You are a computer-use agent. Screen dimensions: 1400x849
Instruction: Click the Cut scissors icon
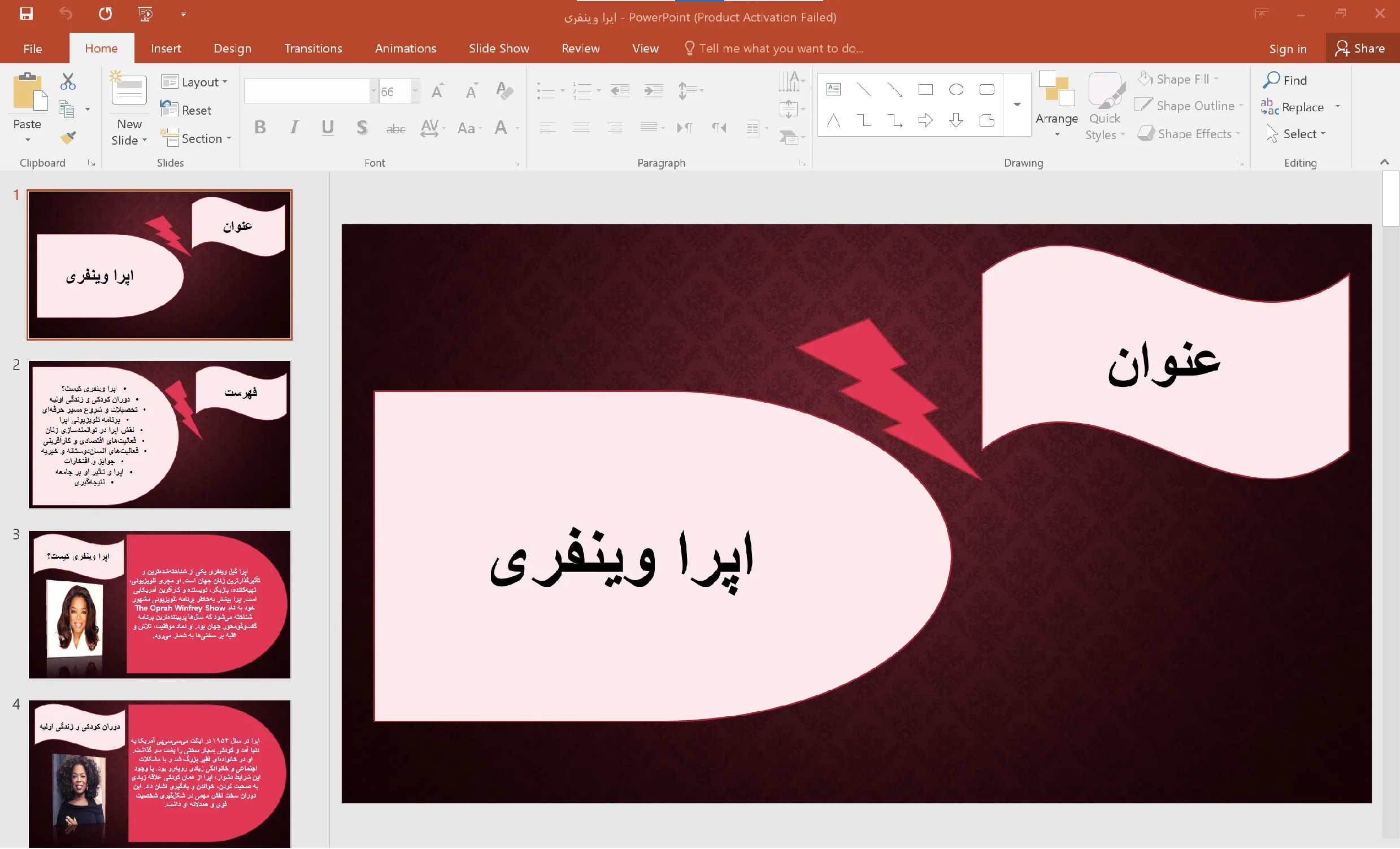pyautogui.click(x=68, y=82)
